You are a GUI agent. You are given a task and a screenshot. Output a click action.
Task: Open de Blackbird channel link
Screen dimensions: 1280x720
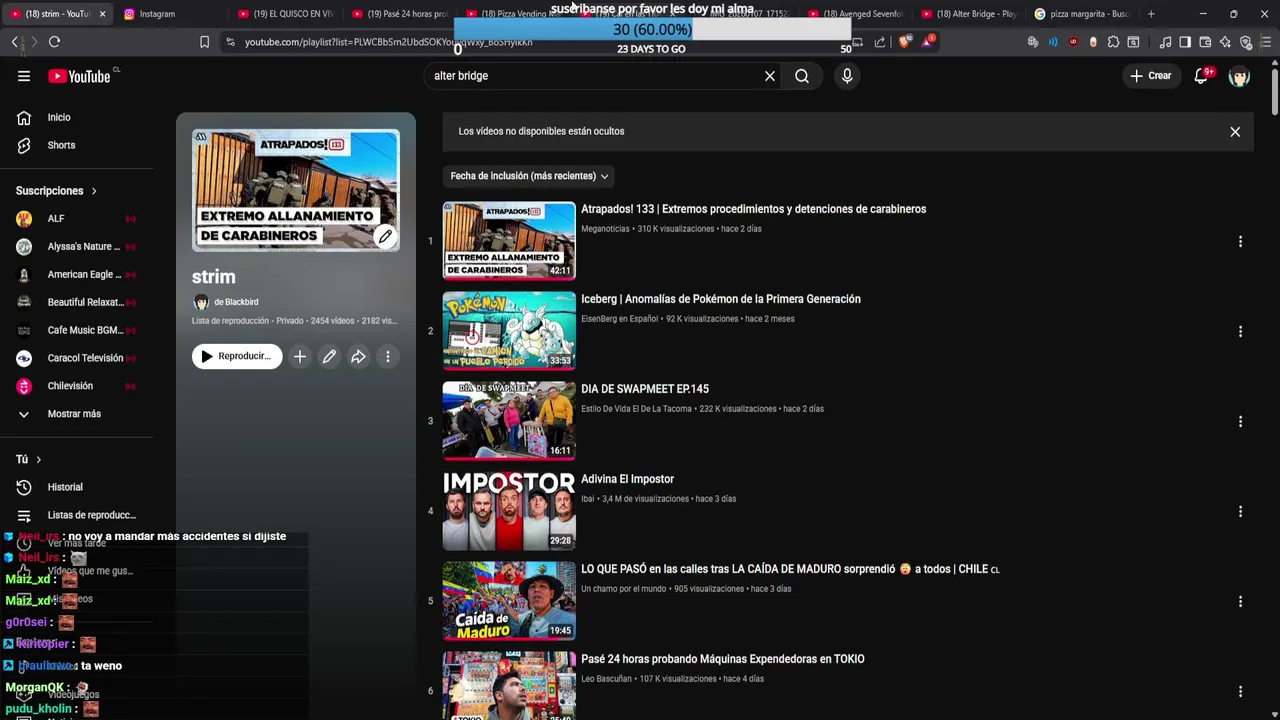tap(236, 302)
